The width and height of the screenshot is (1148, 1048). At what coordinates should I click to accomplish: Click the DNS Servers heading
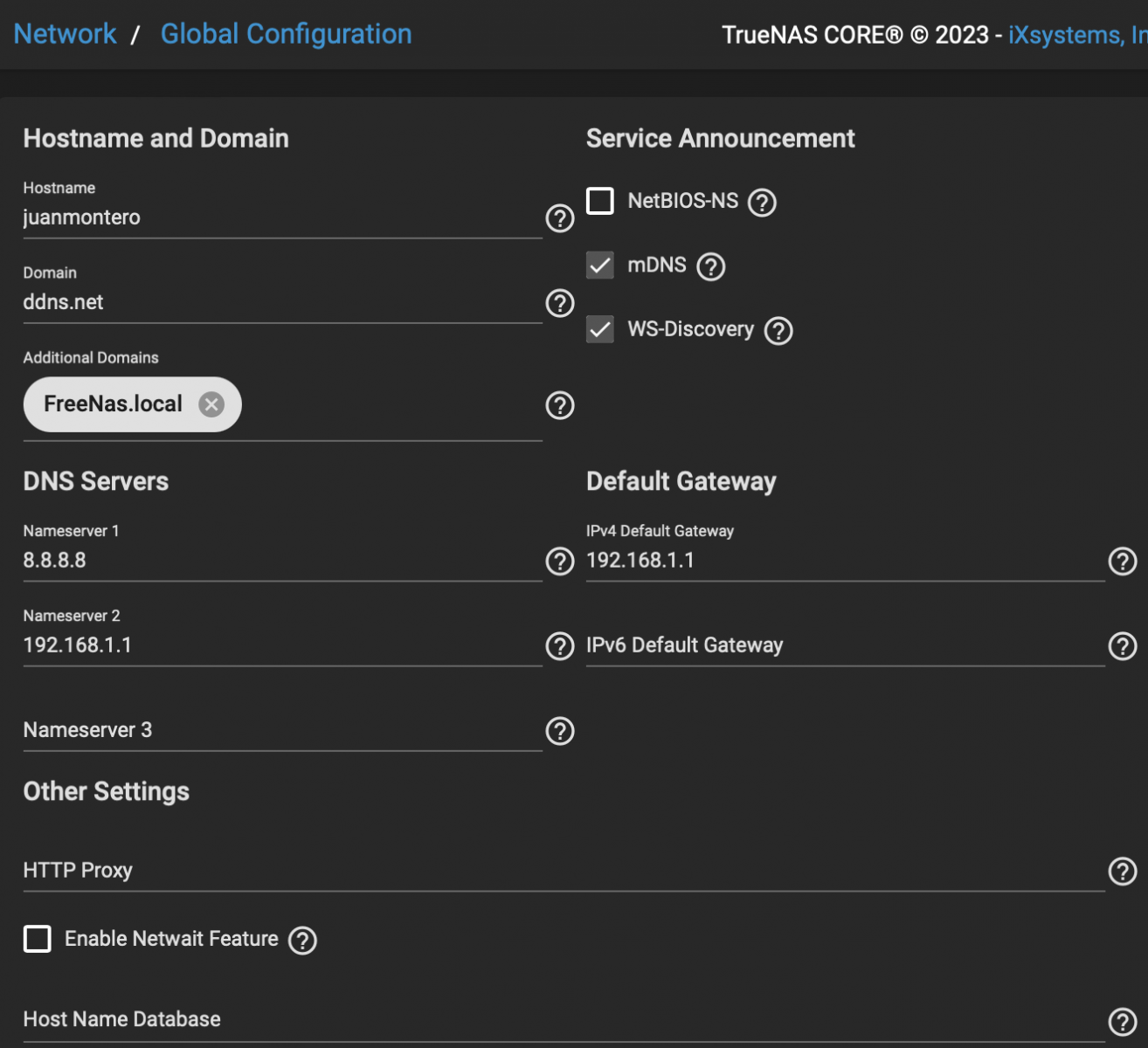[x=96, y=481]
